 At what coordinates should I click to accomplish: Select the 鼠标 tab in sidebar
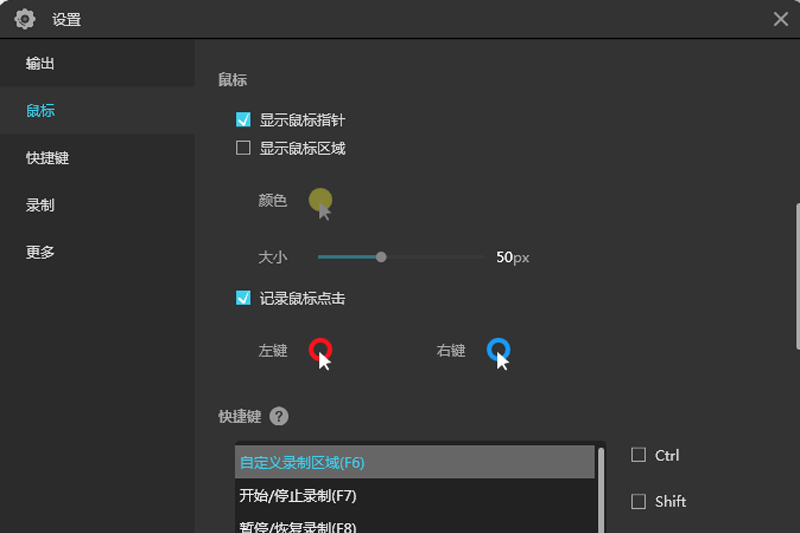point(40,111)
